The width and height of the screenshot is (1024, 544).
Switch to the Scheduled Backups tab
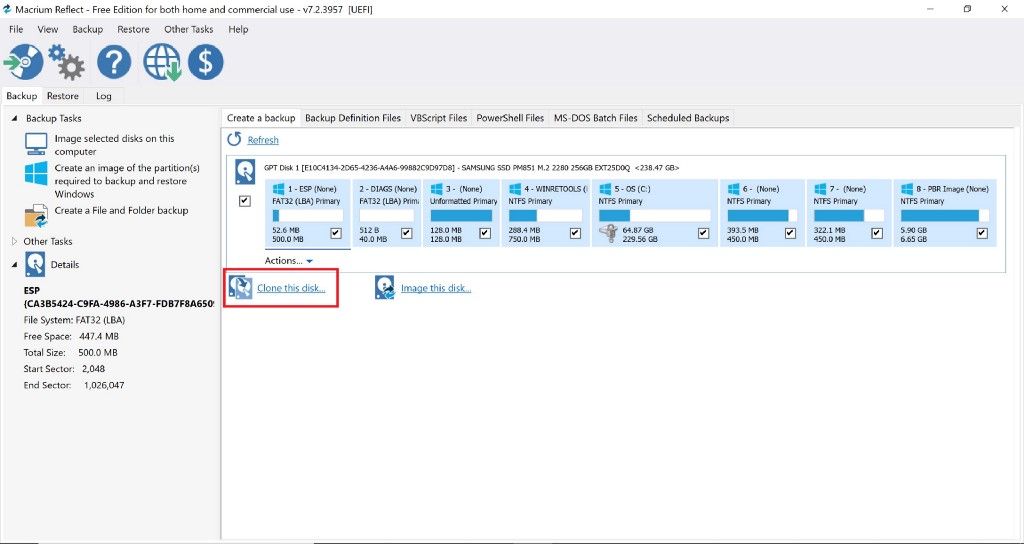point(688,118)
